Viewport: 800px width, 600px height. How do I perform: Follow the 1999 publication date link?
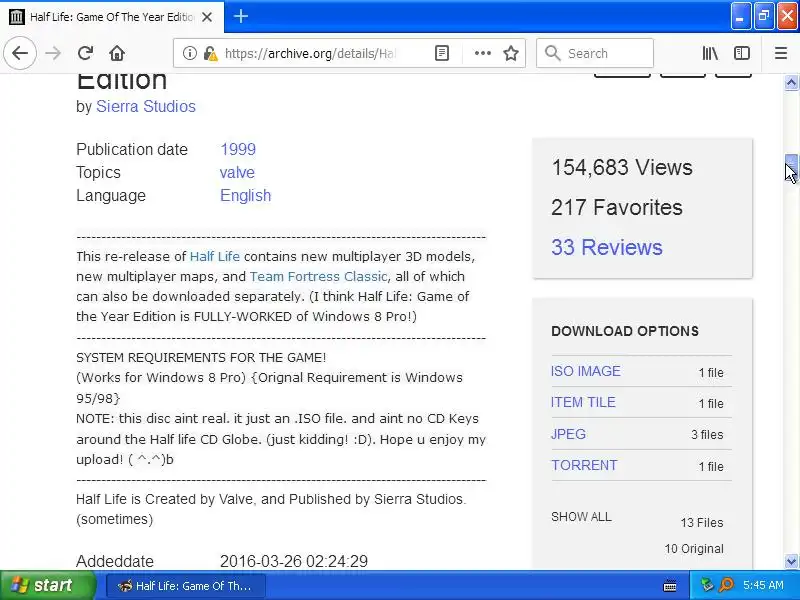[x=238, y=149]
